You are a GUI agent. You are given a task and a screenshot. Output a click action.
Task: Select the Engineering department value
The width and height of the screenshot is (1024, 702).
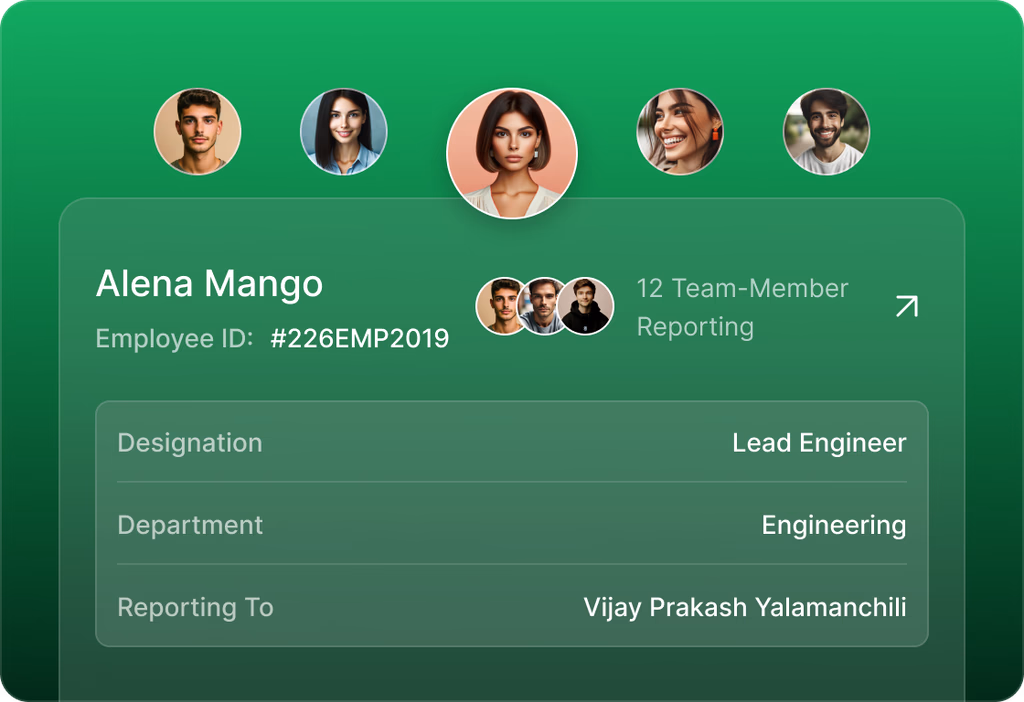click(834, 526)
